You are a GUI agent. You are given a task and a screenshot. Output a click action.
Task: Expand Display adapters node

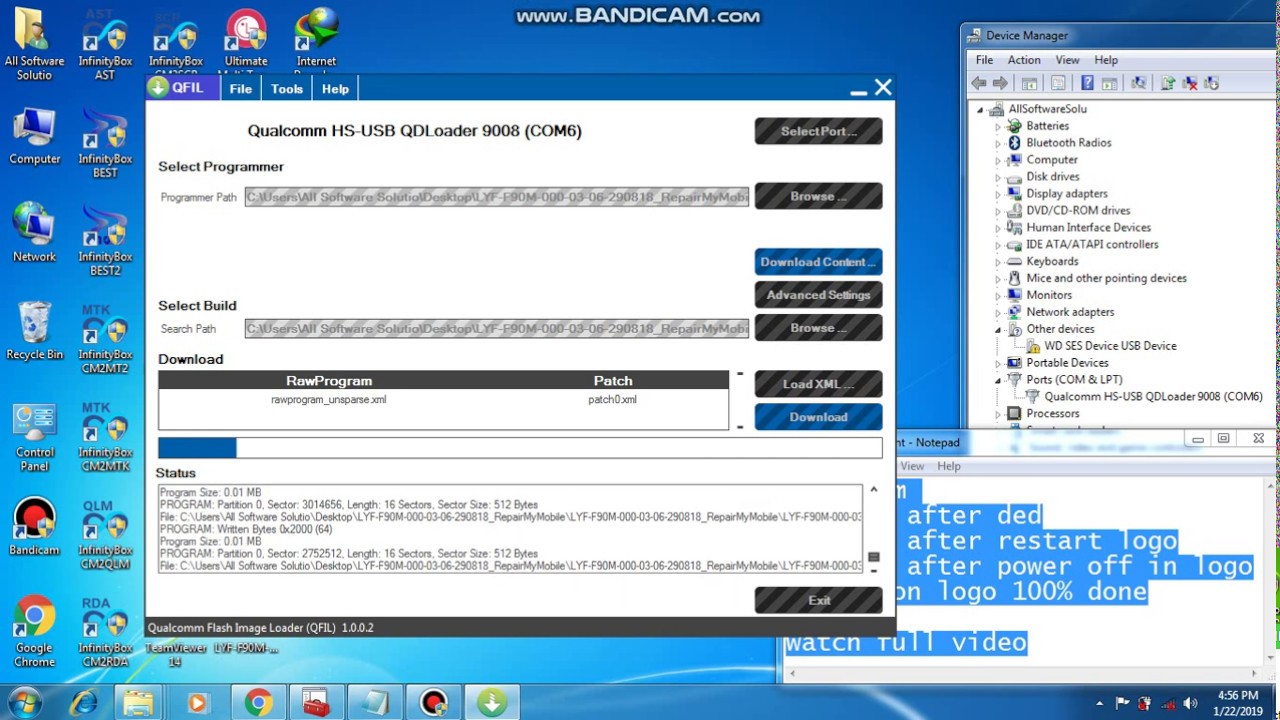point(997,194)
